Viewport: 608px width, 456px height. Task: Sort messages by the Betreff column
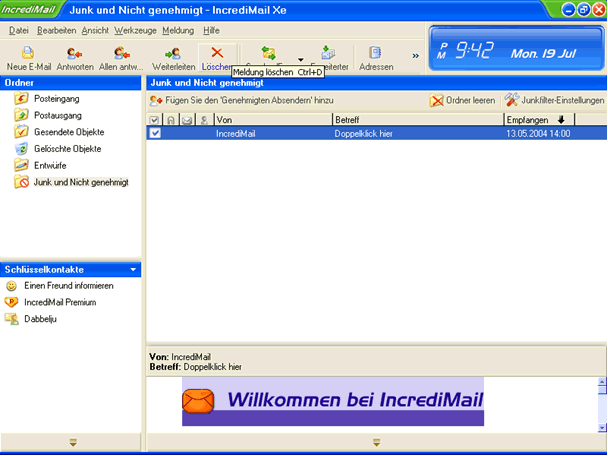[418, 120]
